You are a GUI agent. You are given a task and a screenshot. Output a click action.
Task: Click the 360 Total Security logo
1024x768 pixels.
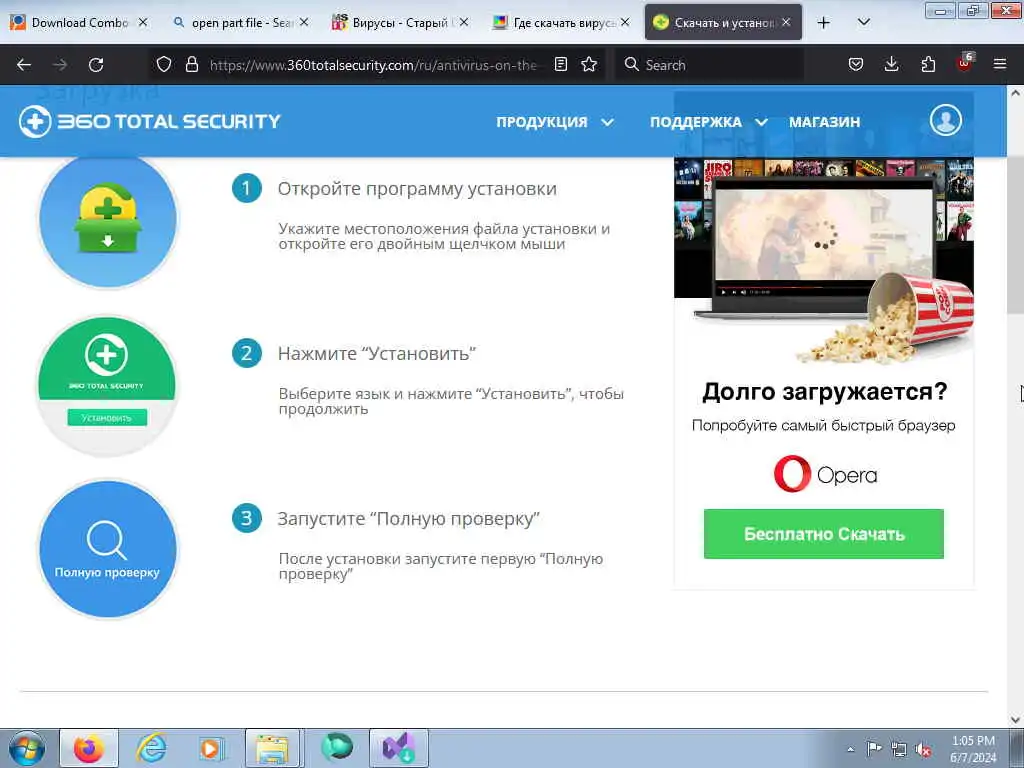point(150,121)
